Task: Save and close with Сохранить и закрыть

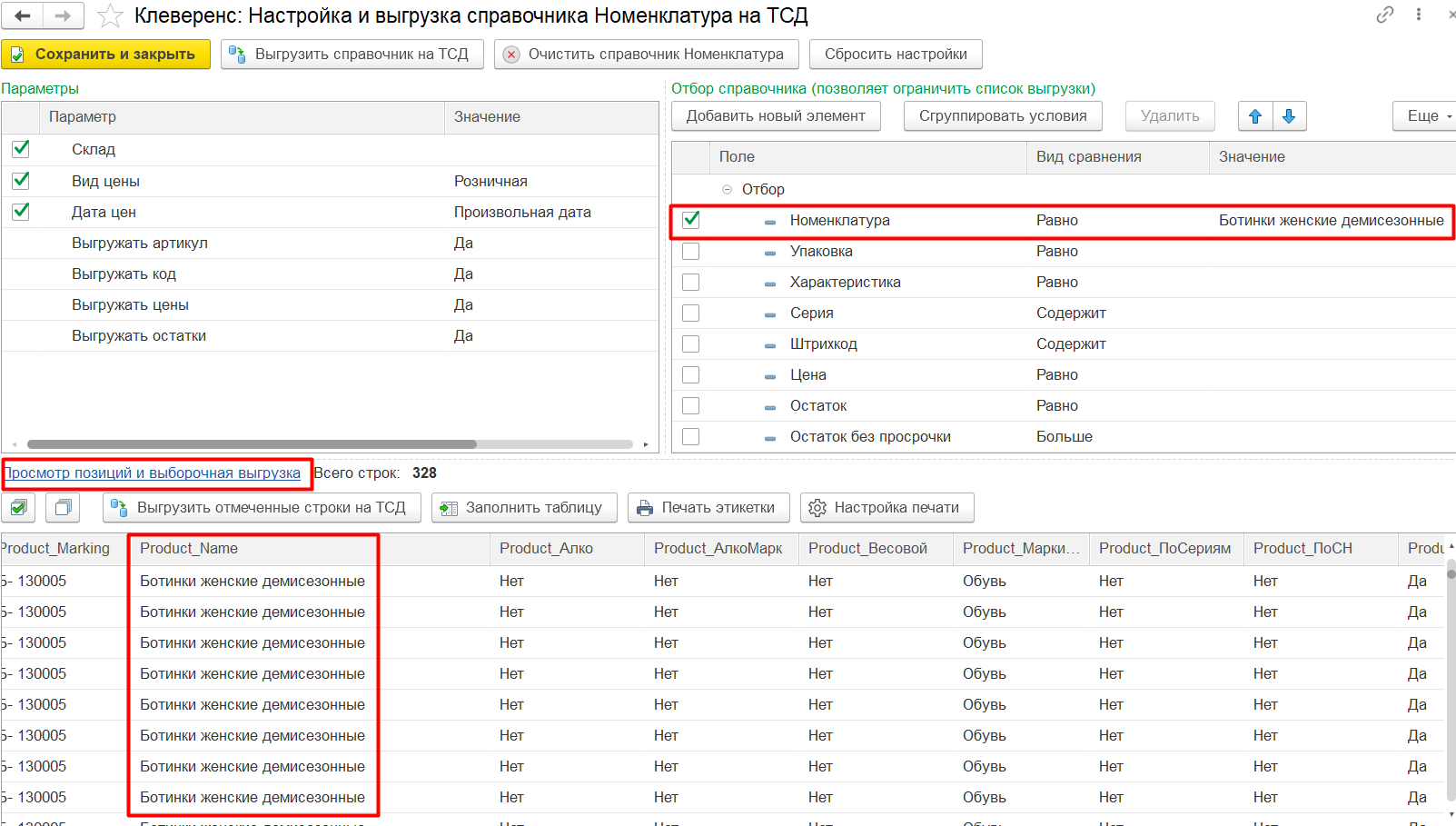Action: click(x=105, y=55)
